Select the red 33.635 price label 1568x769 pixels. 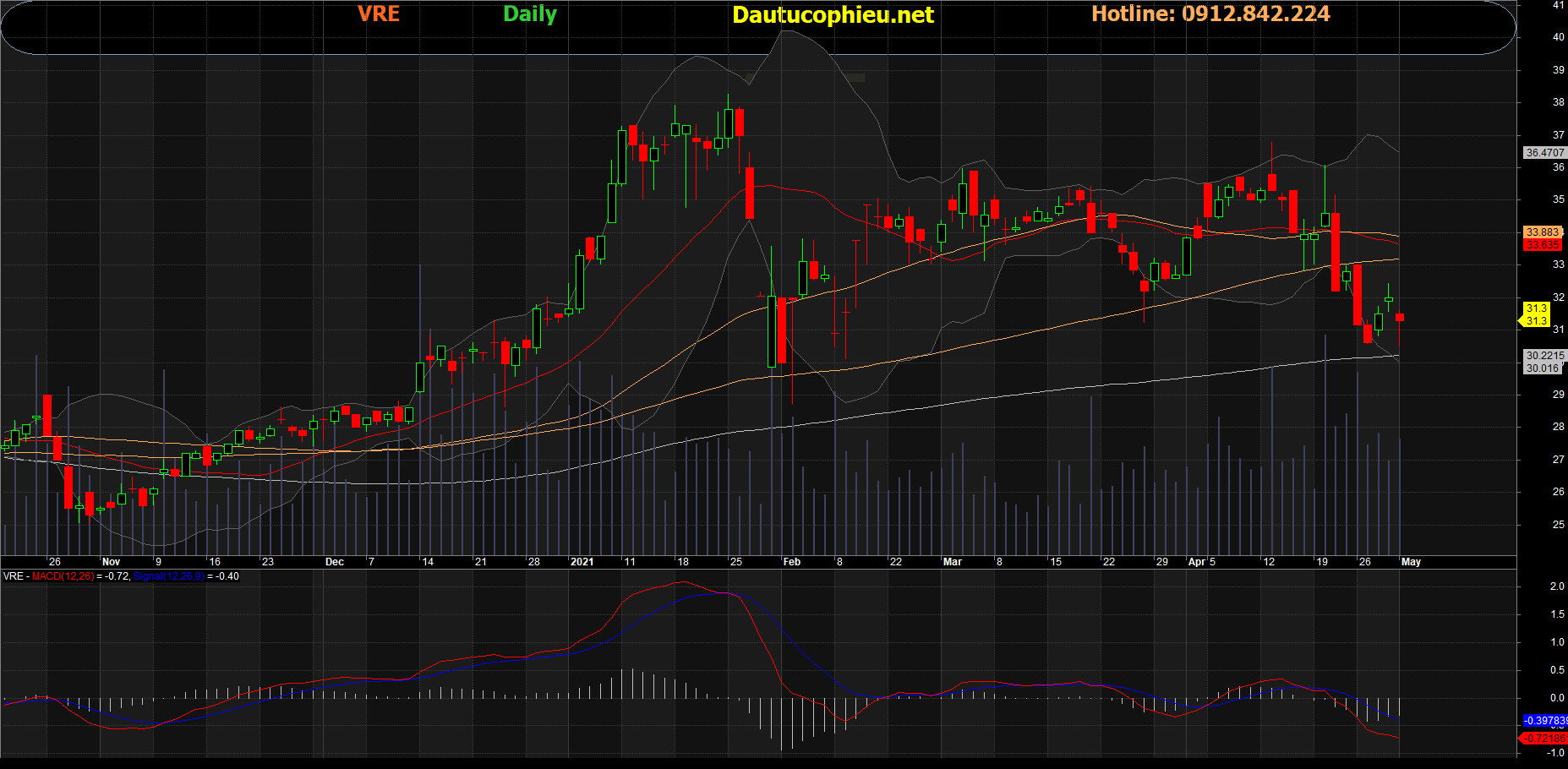tap(1543, 245)
